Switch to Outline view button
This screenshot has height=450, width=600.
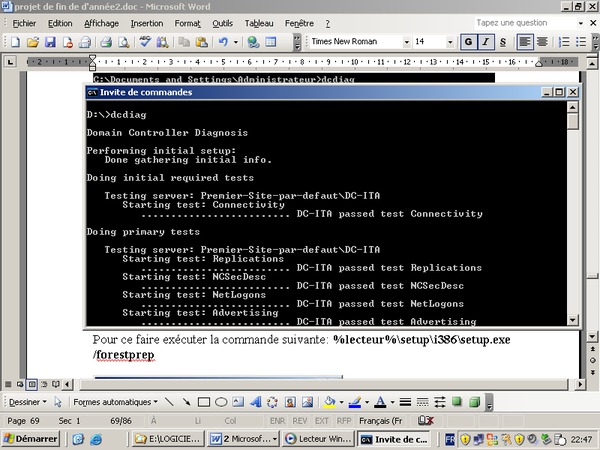44,384
